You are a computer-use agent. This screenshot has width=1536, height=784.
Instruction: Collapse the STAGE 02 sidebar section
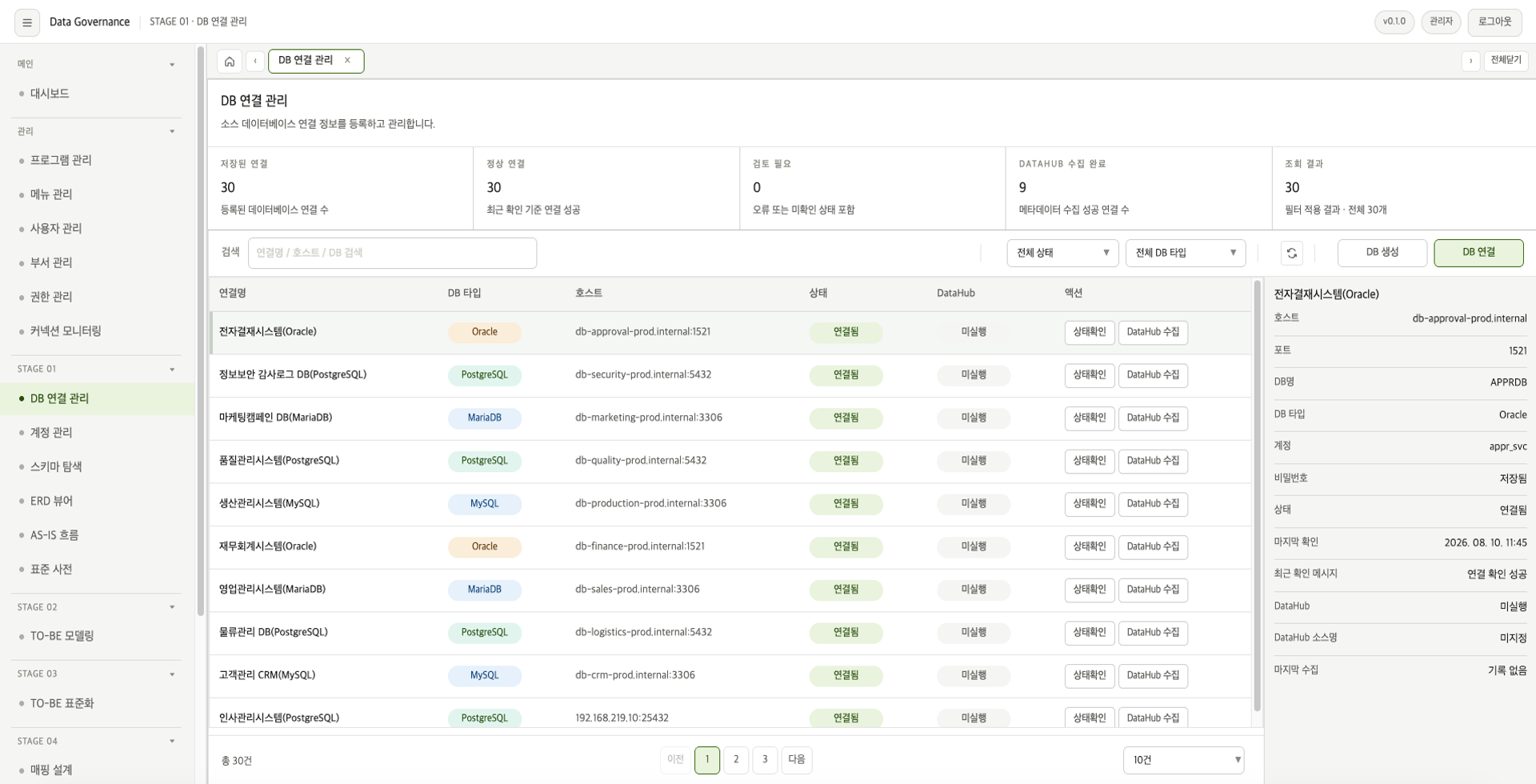[172, 607]
